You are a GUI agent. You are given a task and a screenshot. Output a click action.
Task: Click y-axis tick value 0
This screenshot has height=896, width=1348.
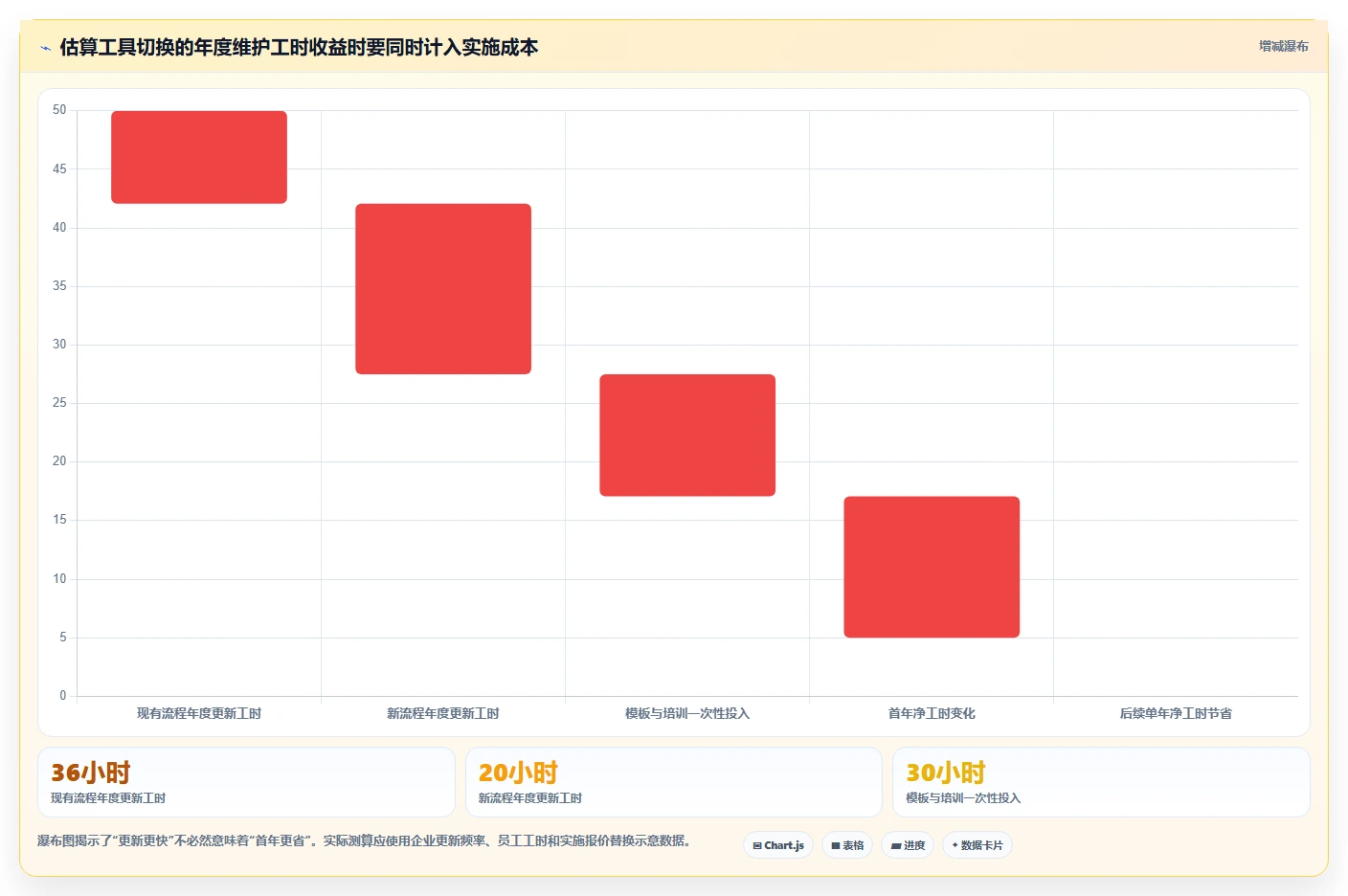[x=63, y=696]
